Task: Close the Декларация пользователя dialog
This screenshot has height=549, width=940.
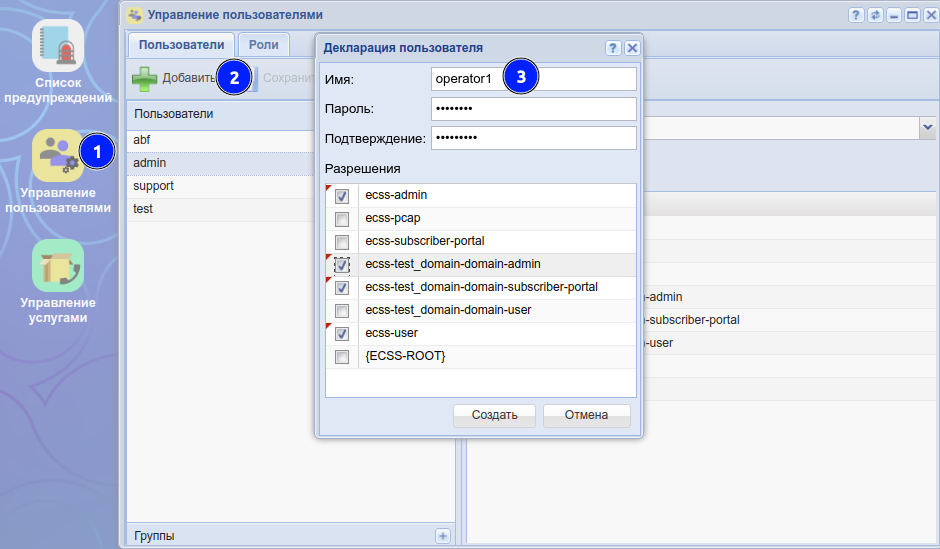Action: pyautogui.click(x=632, y=48)
